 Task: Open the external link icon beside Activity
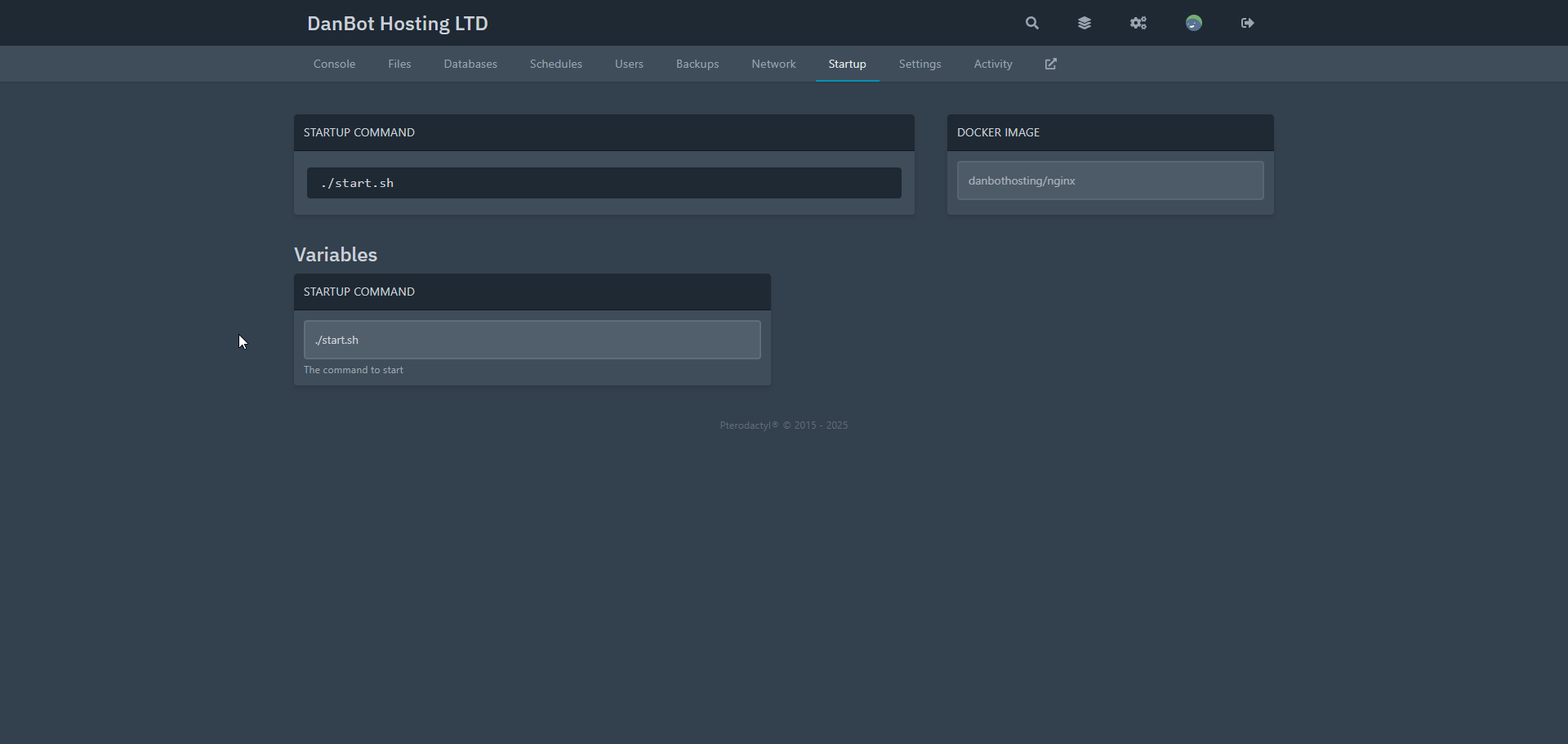click(x=1050, y=64)
